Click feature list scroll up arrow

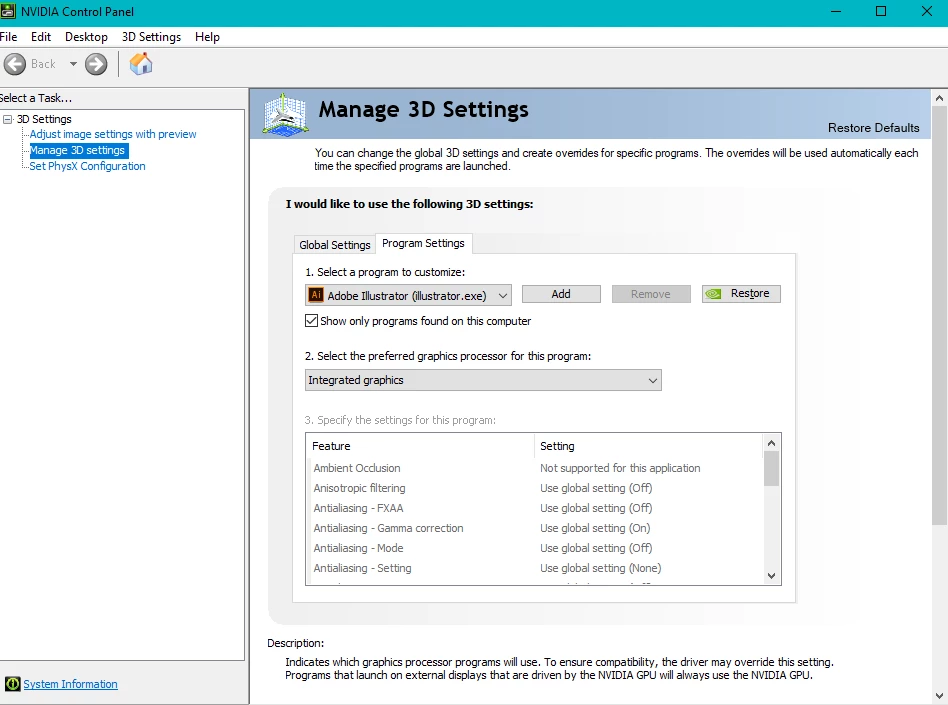tap(771, 443)
